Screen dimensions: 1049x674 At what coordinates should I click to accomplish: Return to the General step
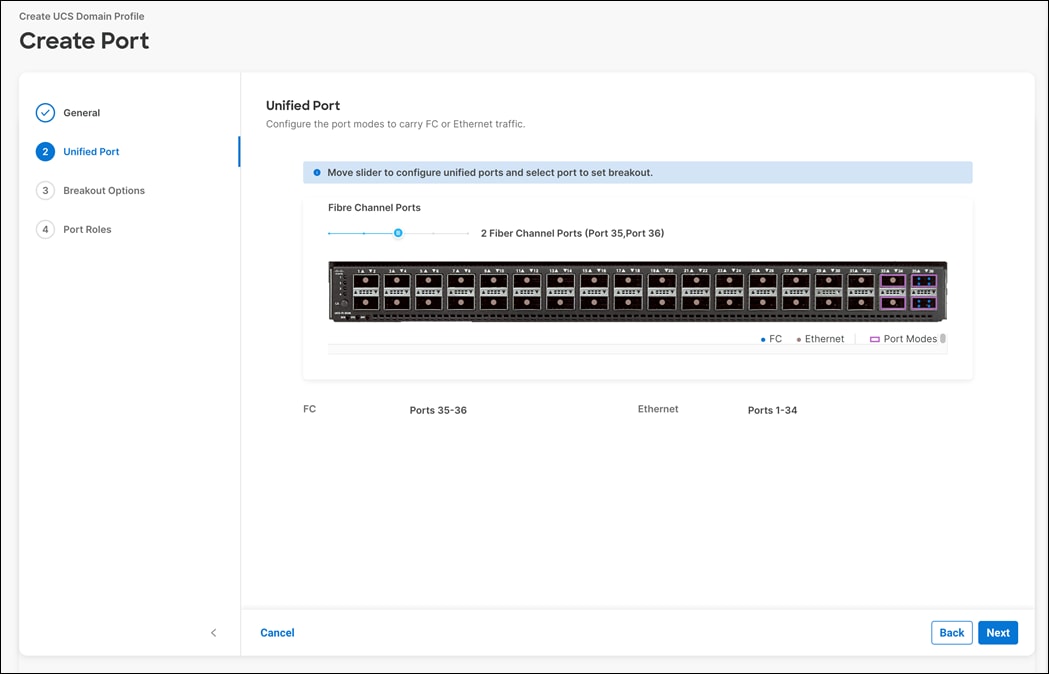tap(82, 113)
